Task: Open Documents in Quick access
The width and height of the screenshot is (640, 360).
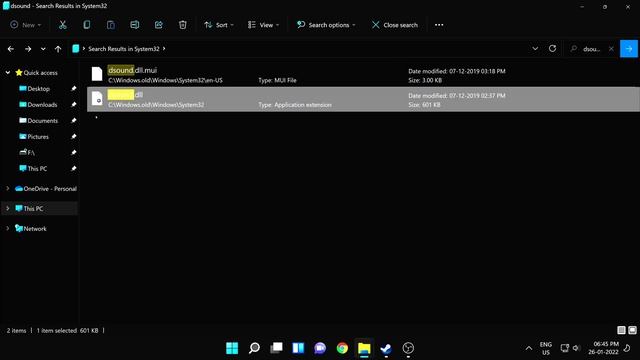Action: click(x=42, y=121)
